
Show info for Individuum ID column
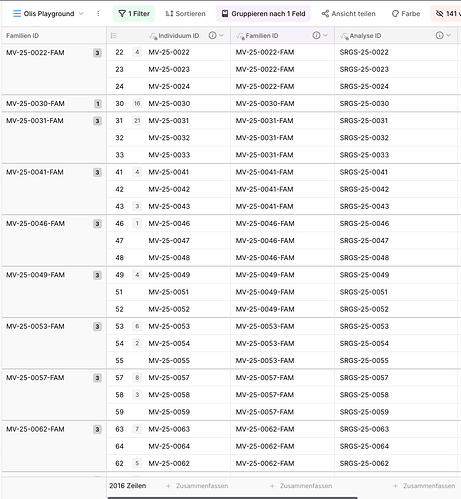pos(212,35)
